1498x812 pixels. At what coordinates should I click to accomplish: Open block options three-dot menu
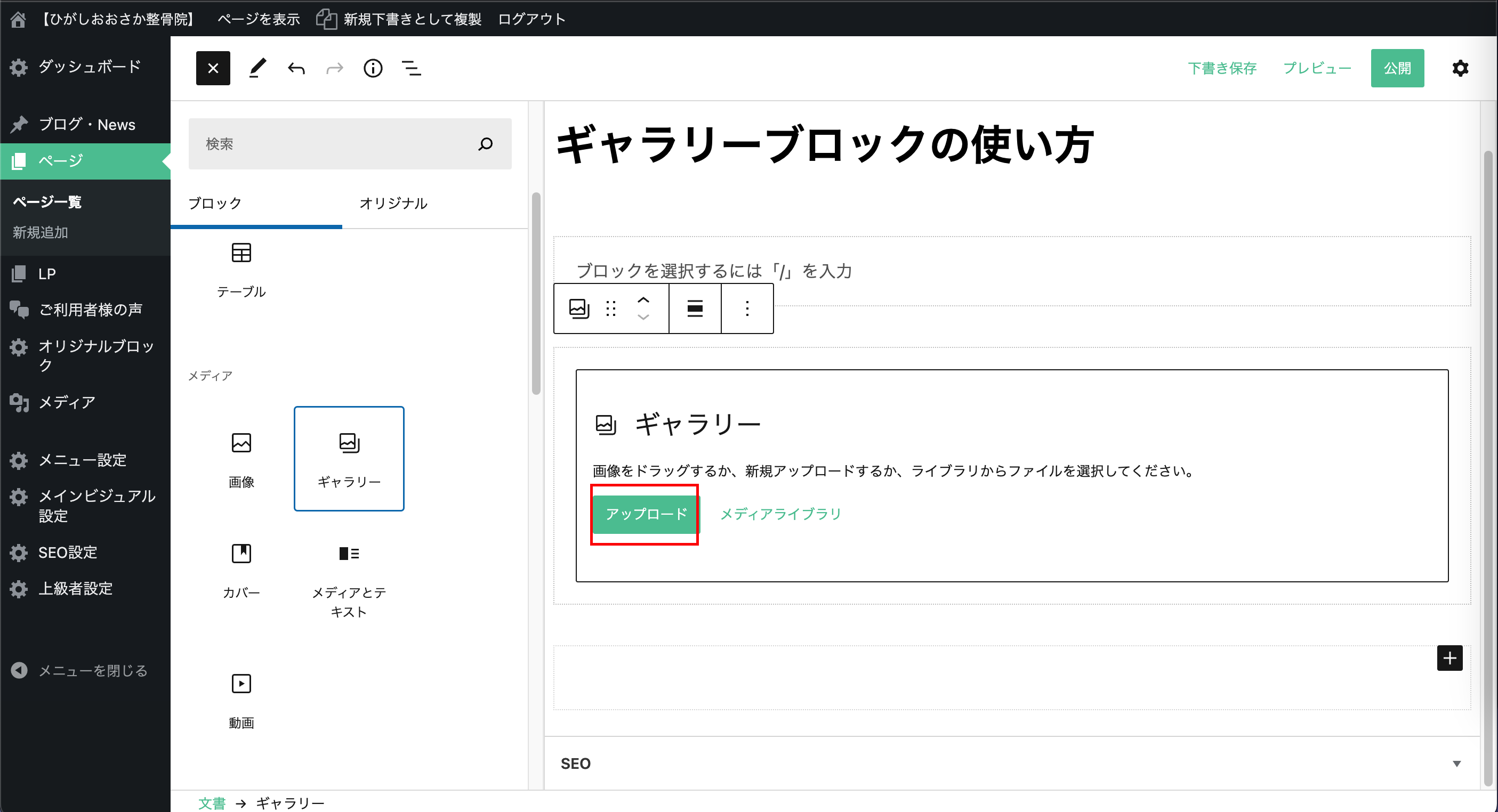click(x=747, y=308)
